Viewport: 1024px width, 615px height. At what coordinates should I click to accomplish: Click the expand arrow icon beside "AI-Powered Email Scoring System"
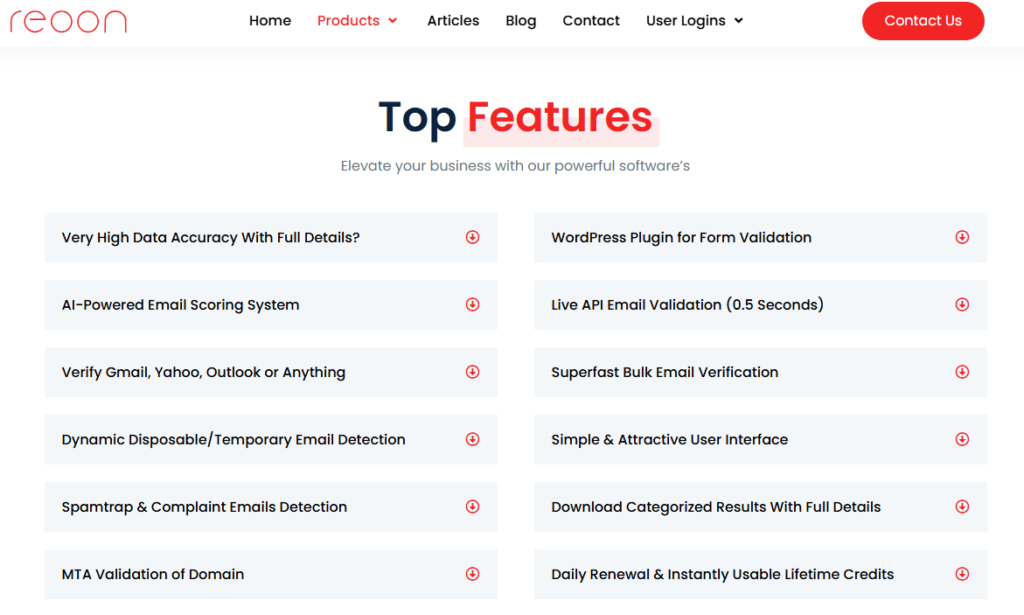click(472, 304)
